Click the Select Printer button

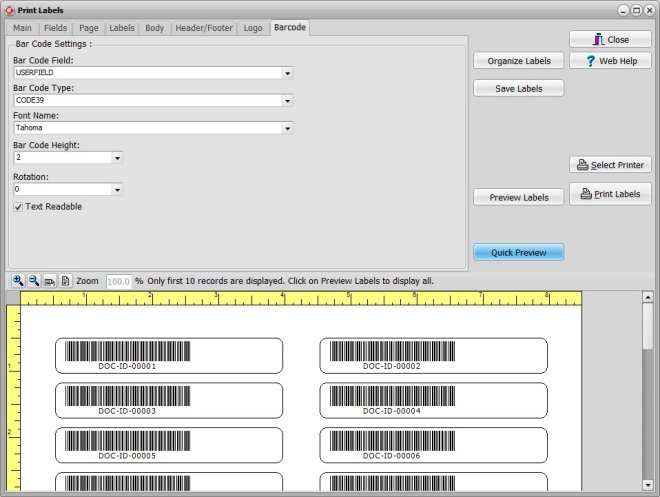tap(610, 165)
